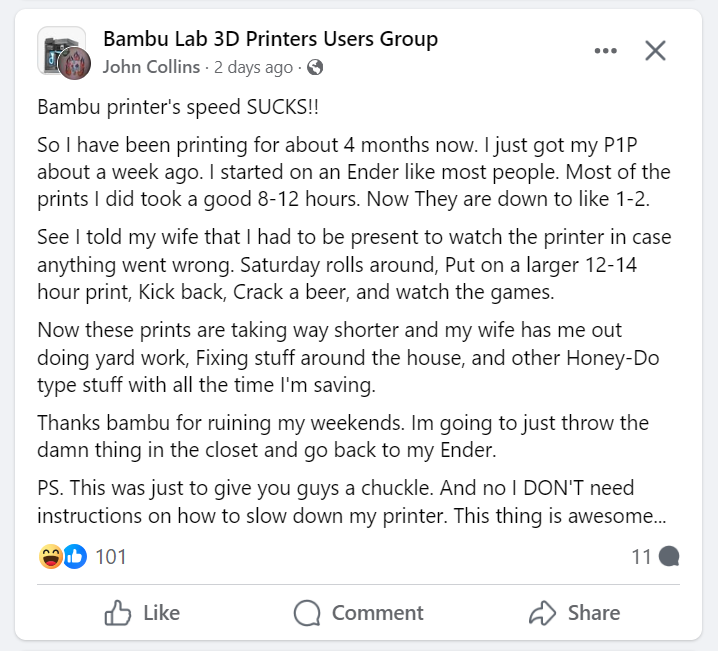Click the globe public audience icon

click(315, 68)
